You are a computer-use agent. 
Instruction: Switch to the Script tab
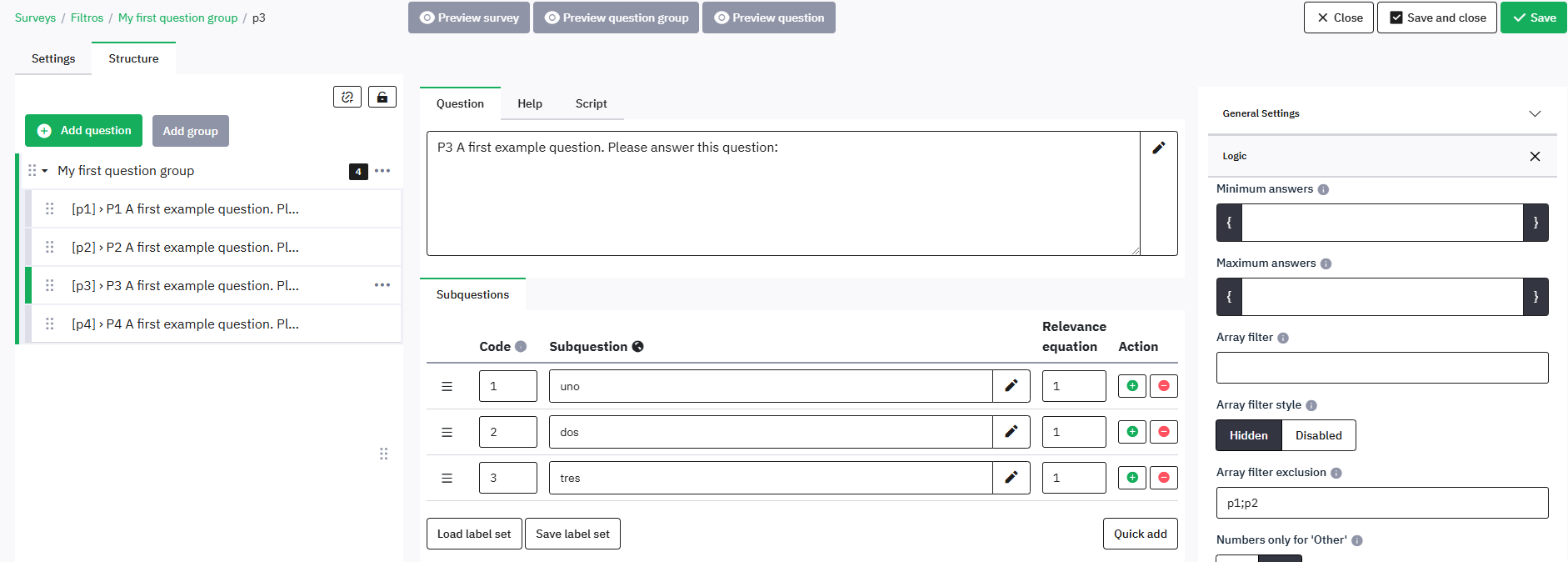click(x=591, y=103)
